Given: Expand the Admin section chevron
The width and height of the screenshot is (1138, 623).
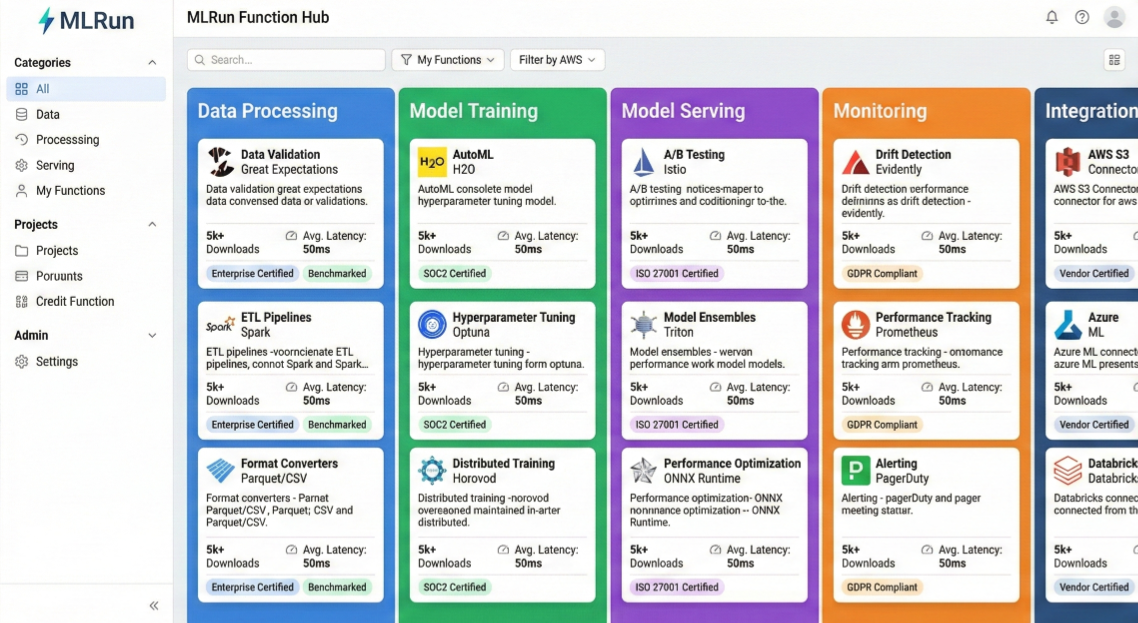Looking at the screenshot, I should coord(152,336).
